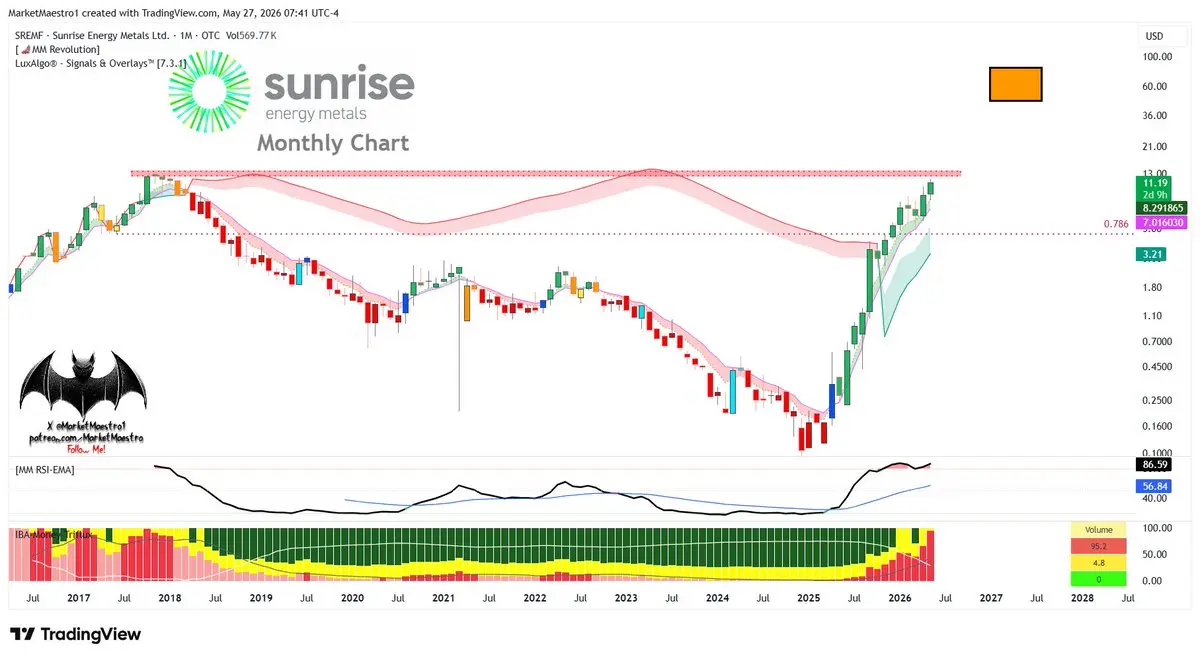Screen dimensions: 1200x659
Task: Click the 2024 label on the time axis
Action: [x=717, y=597]
